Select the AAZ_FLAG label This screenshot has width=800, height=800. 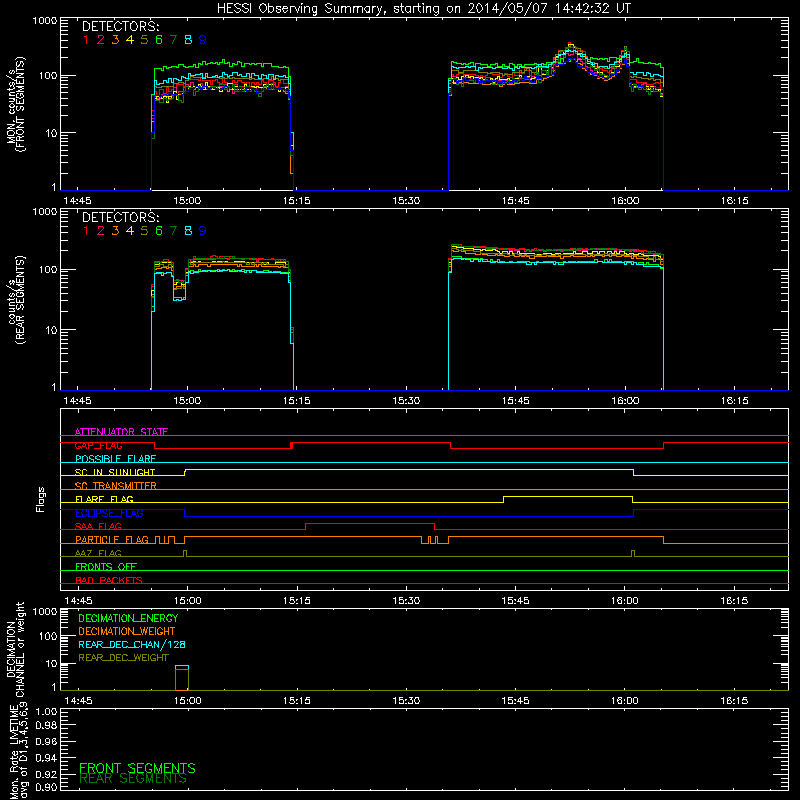pyautogui.click(x=98, y=554)
